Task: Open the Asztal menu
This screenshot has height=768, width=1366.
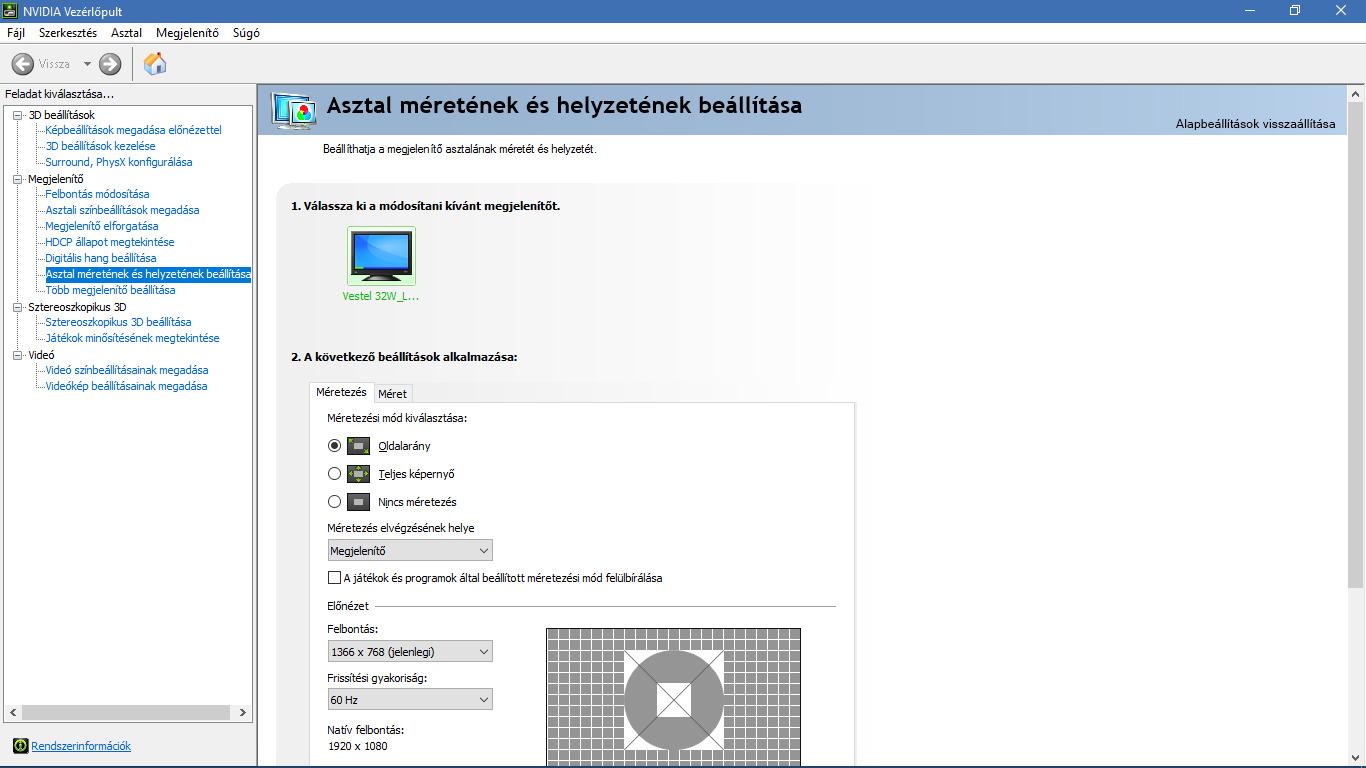Action: pos(126,33)
